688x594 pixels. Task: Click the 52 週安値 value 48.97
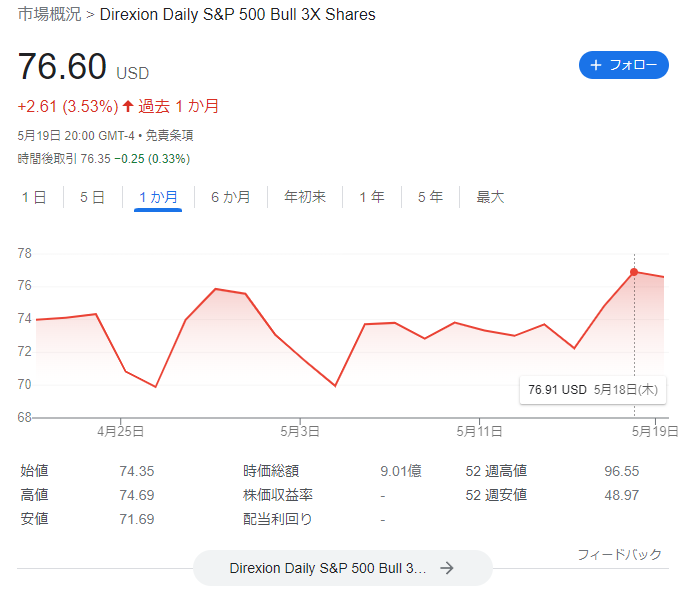(x=621, y=495)
